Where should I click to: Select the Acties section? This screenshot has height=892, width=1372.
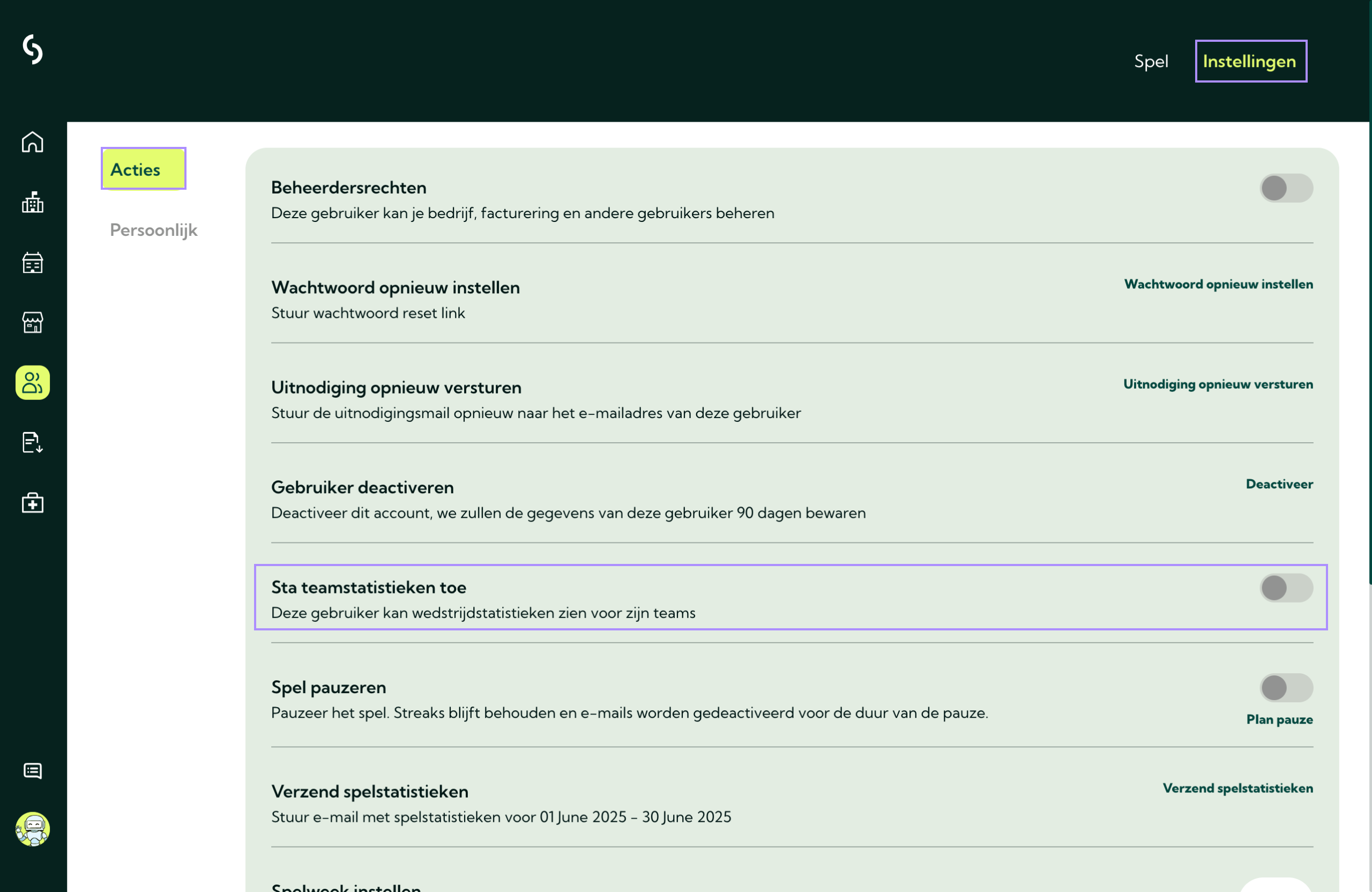pyautogui.click(x=143, y=169)
